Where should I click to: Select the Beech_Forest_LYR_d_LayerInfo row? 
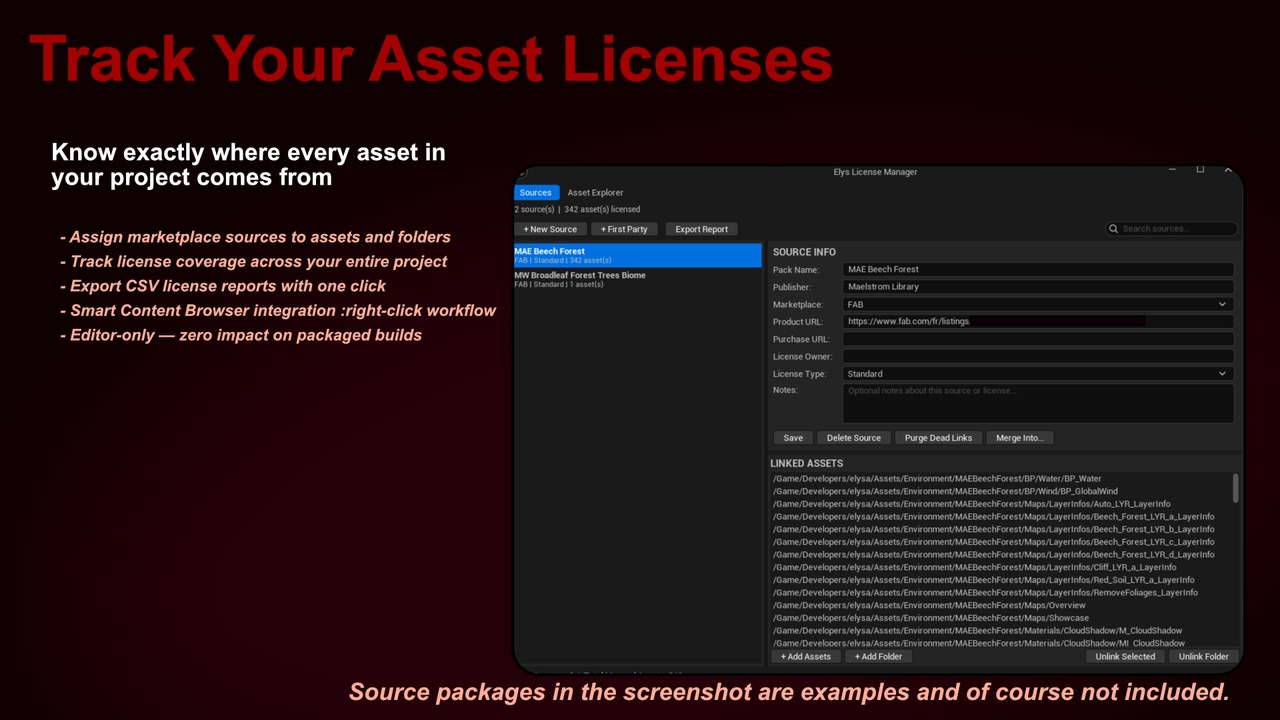[x=1000, y=555]
